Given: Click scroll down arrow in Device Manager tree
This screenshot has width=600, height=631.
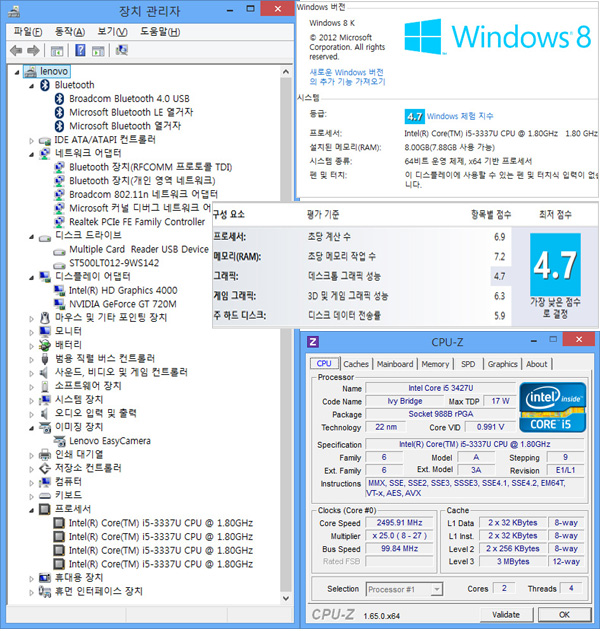Looking at the screenshot, I should pos(286,598).
